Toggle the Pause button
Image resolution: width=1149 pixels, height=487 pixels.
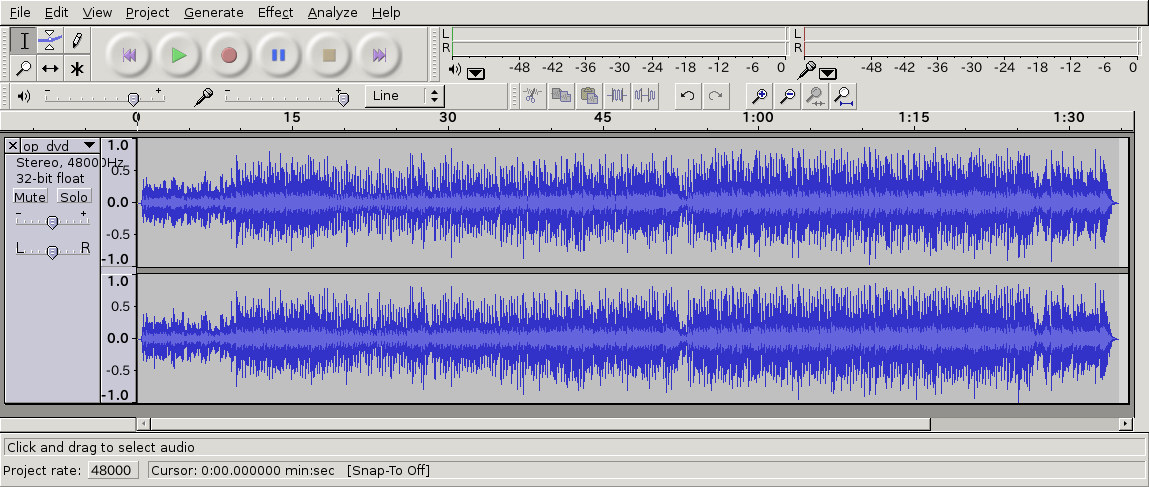[x=279, y=55]
